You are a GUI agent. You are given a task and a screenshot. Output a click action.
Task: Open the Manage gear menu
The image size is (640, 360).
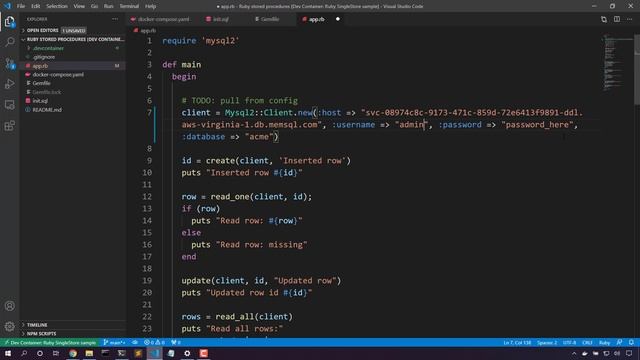[9, 326]
